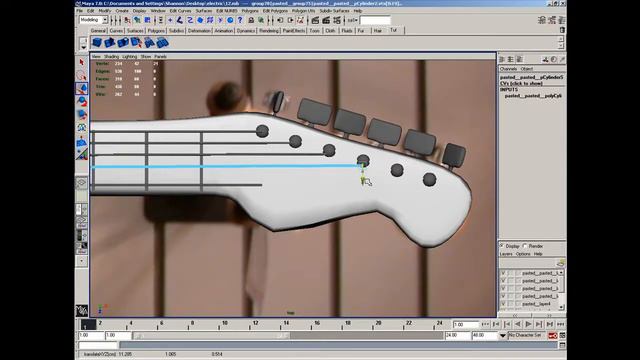Click the current time field showing 1.00
This screenshot has height=360, width=640.
(465, 324)
